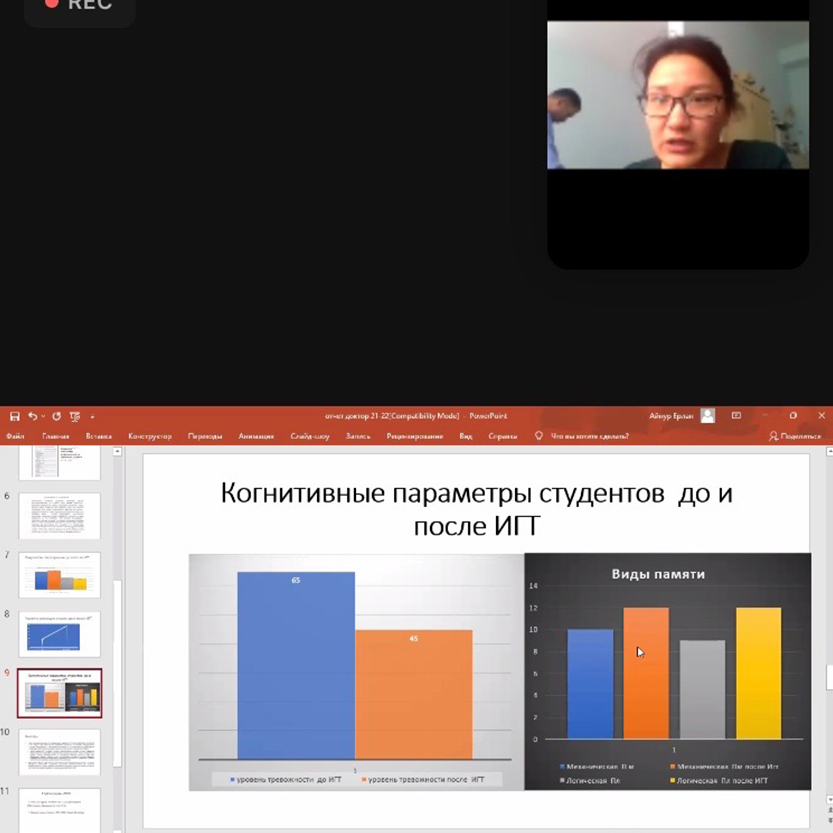Switch to the Вставка ribbon tab
This screenshot has width=833, height=833.
click(x=98, y=436)
